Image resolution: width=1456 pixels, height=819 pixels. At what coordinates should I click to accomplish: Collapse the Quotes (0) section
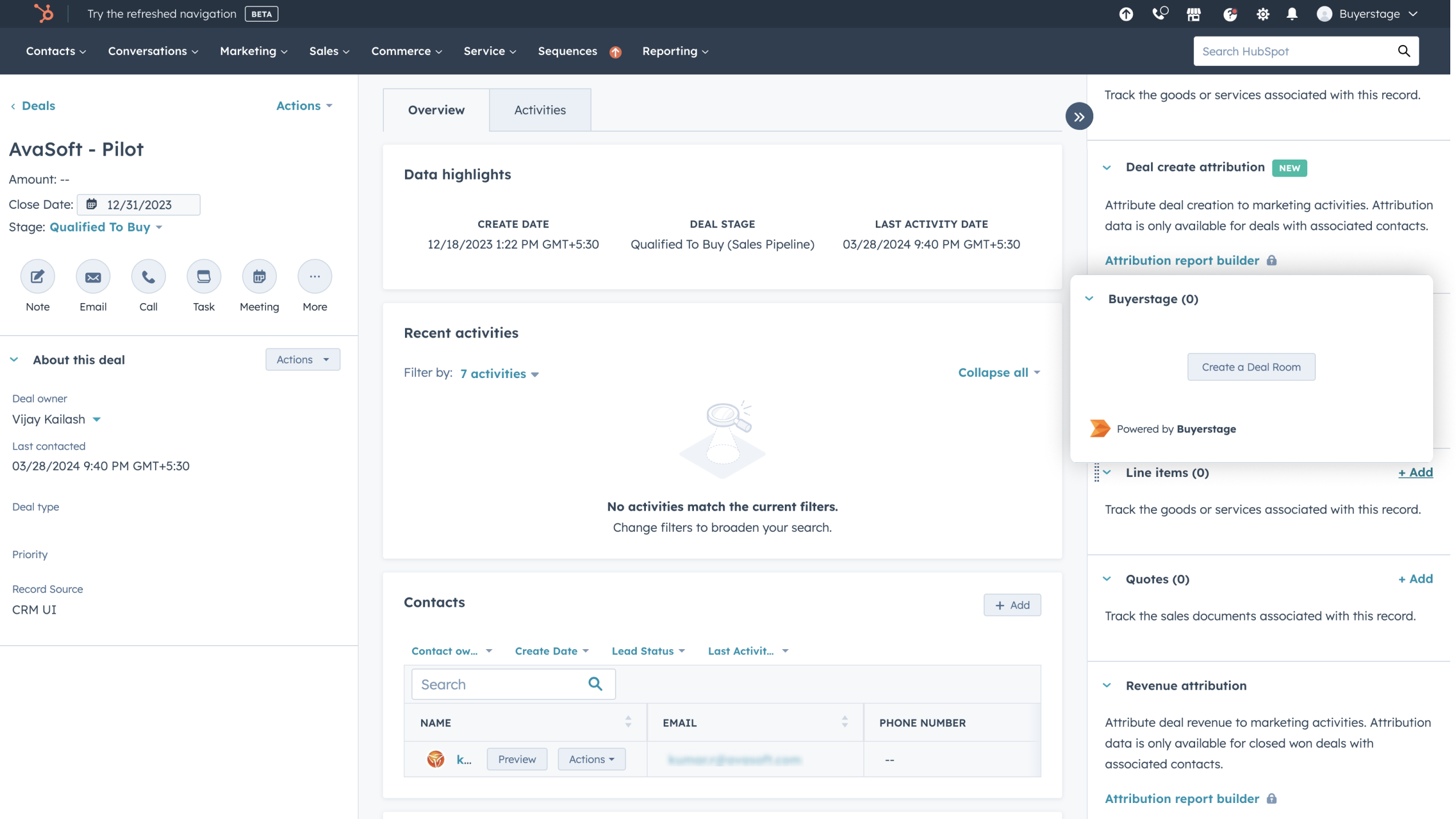coord(1107,579)
